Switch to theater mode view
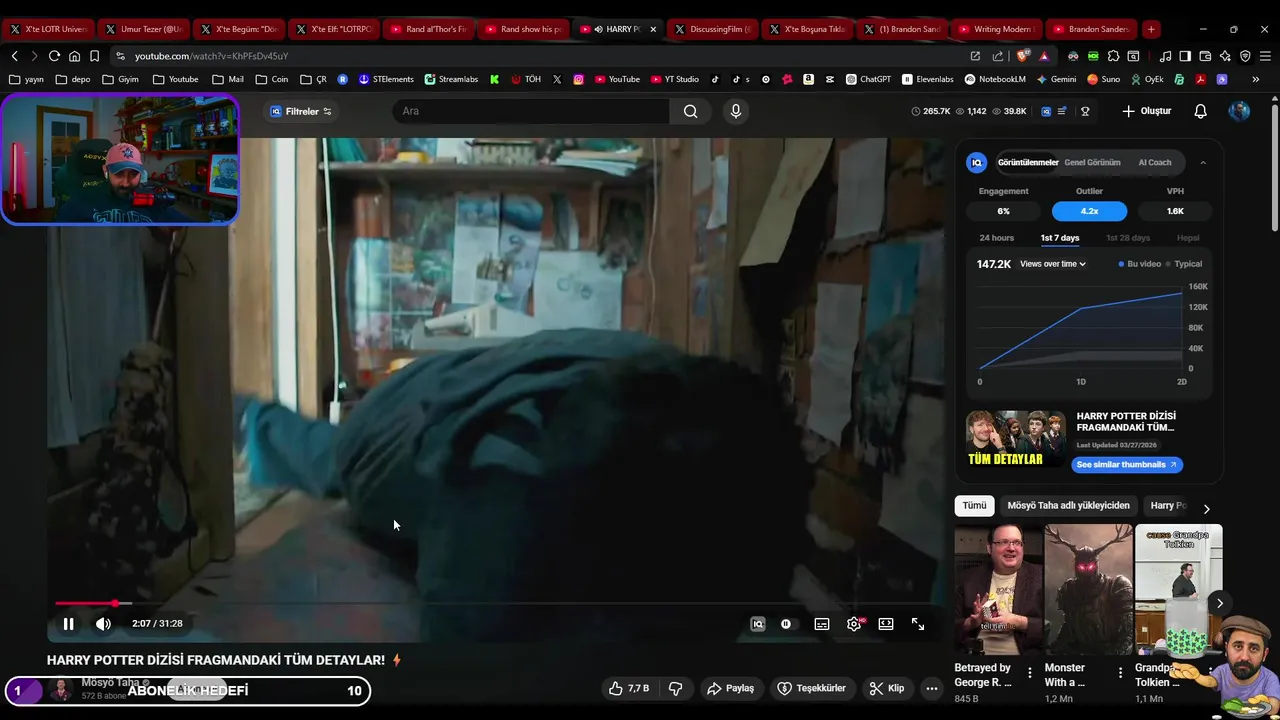Screen dimensions: 1280x720 point(886,624)
